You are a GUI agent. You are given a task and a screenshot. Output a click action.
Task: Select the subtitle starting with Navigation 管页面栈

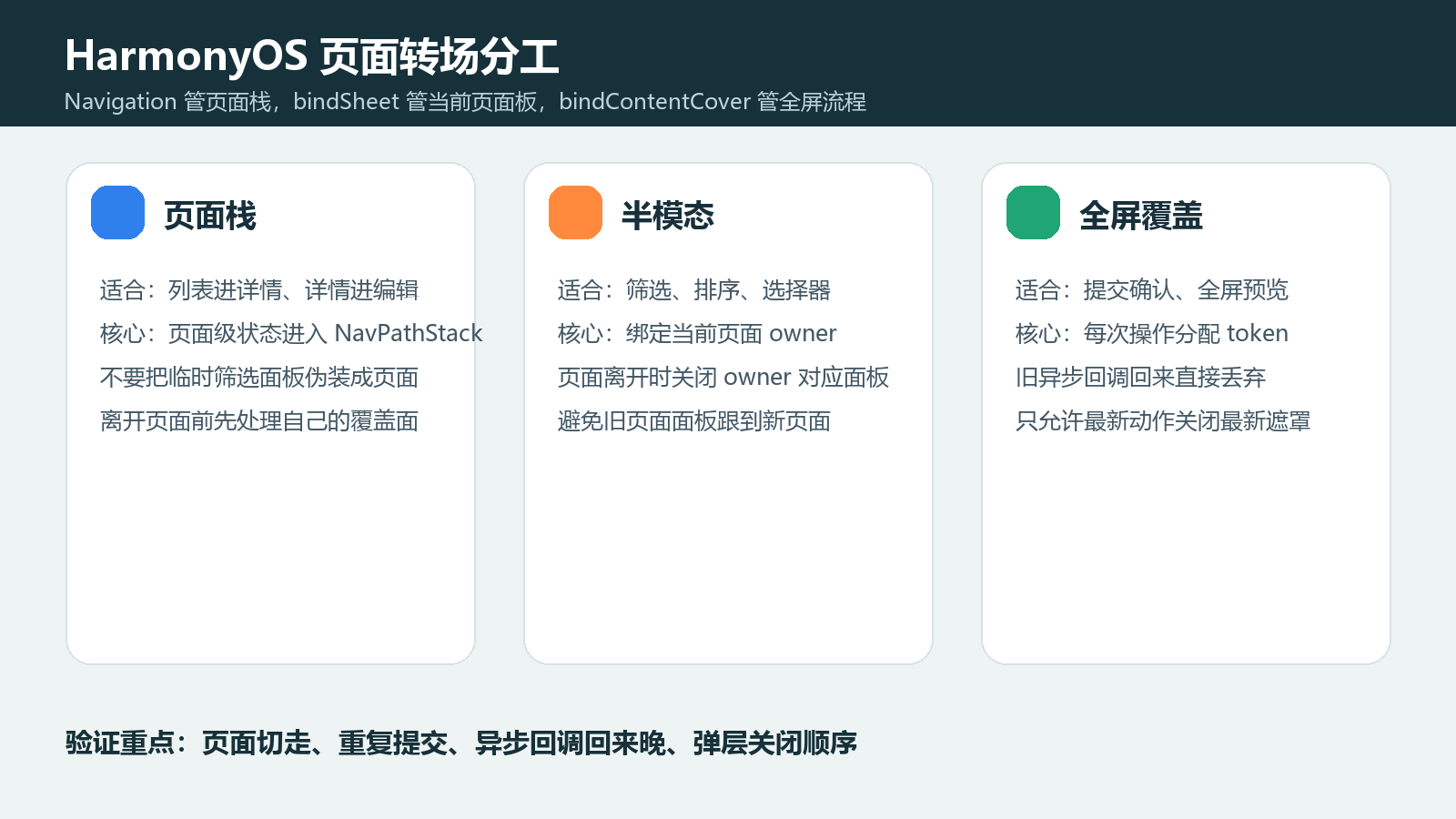[x=465, y=102]
